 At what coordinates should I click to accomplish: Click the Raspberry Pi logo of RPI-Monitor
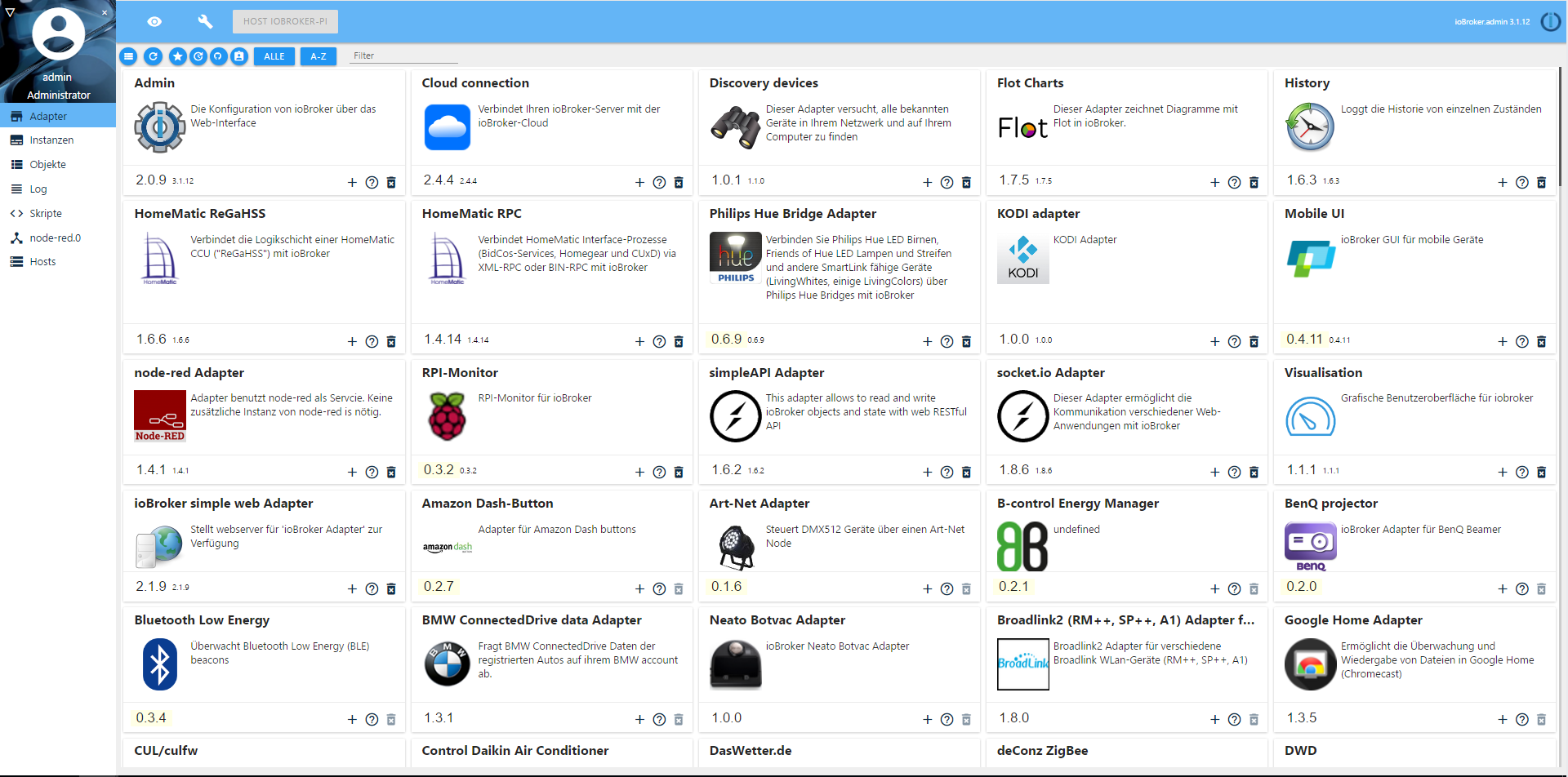[447, 416]
